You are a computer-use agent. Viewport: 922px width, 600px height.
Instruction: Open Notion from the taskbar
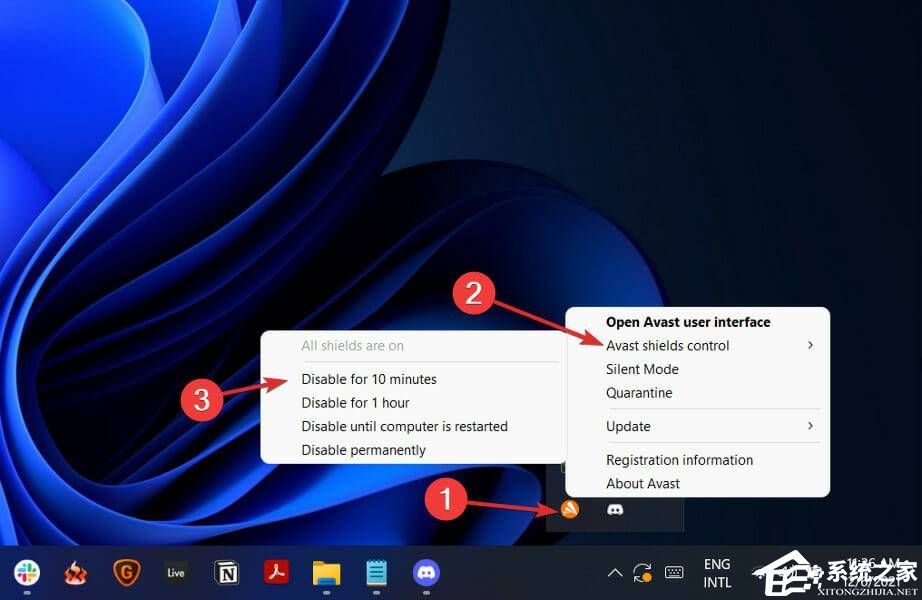pos(227,572)
